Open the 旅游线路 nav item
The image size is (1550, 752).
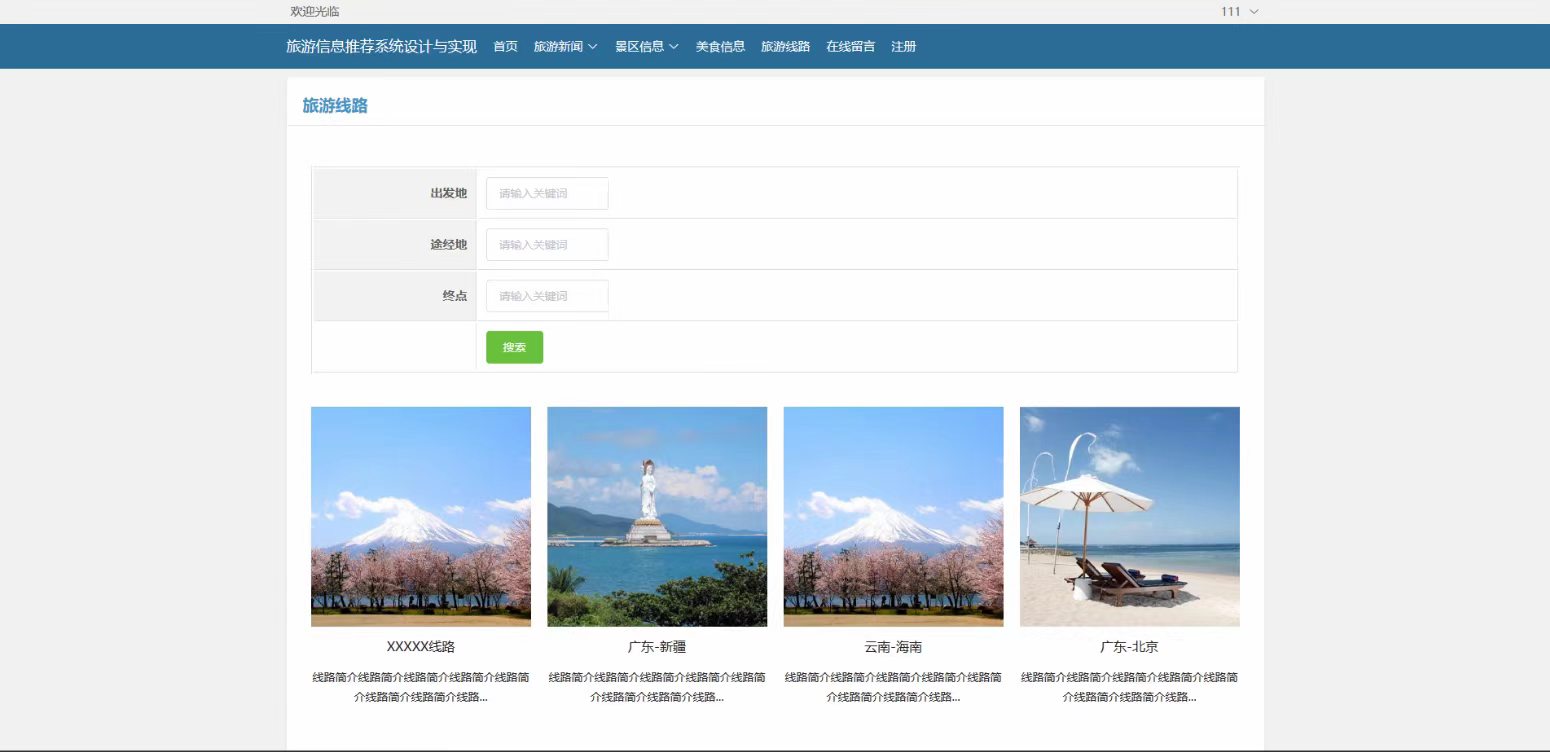click(785, 46)
